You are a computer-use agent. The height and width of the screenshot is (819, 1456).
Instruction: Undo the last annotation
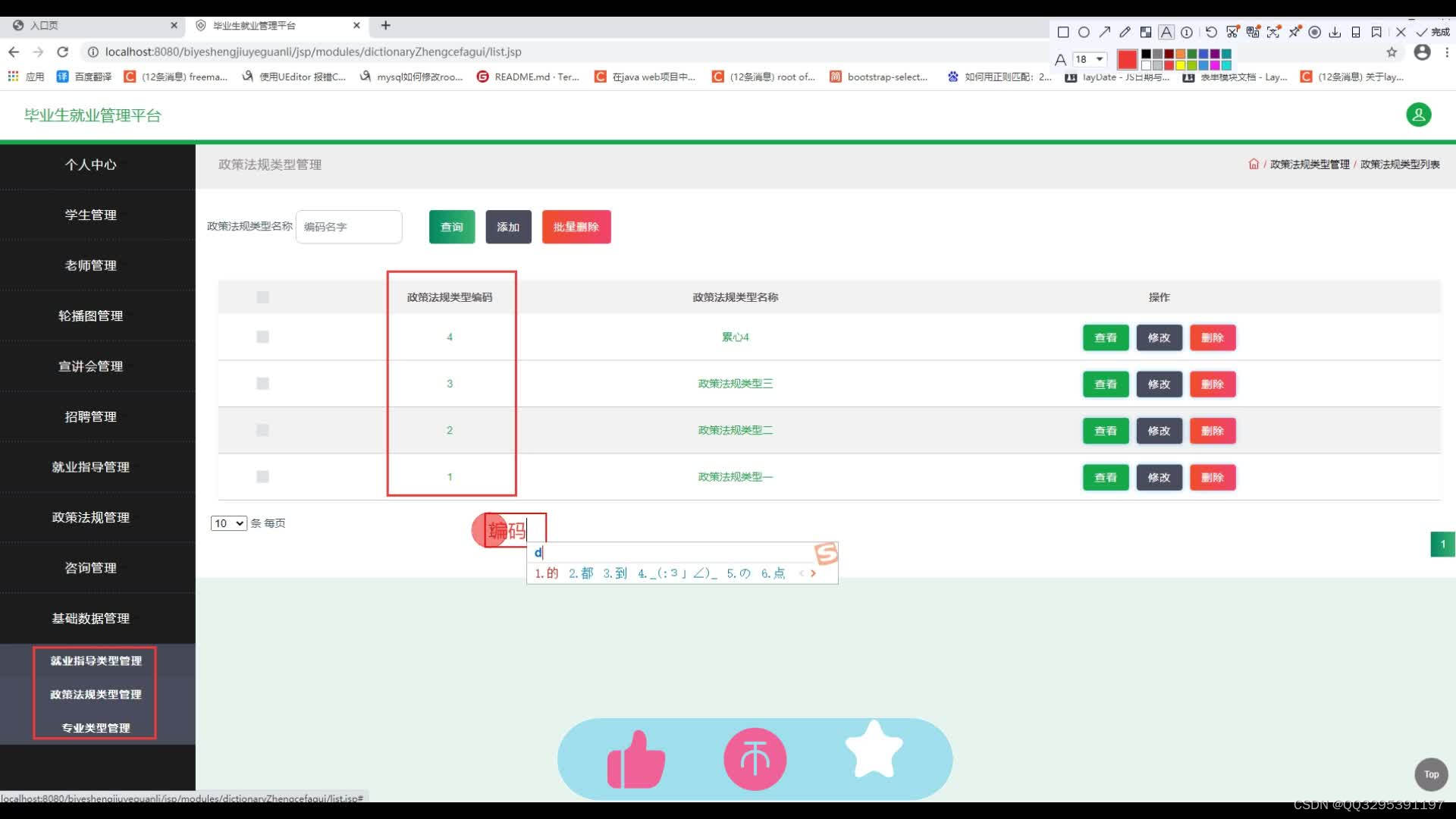click(x=1211, y=33)
